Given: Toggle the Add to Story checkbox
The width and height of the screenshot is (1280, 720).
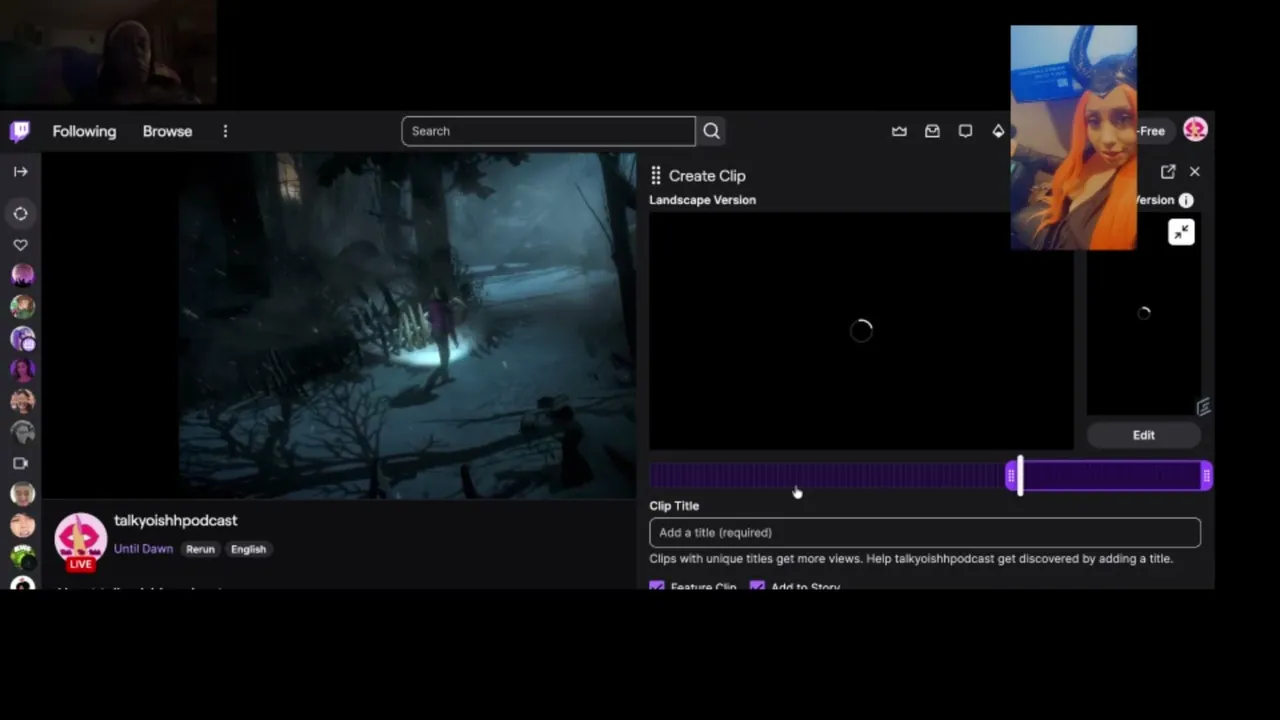Looking at the screenshot, I should point(757,586).
